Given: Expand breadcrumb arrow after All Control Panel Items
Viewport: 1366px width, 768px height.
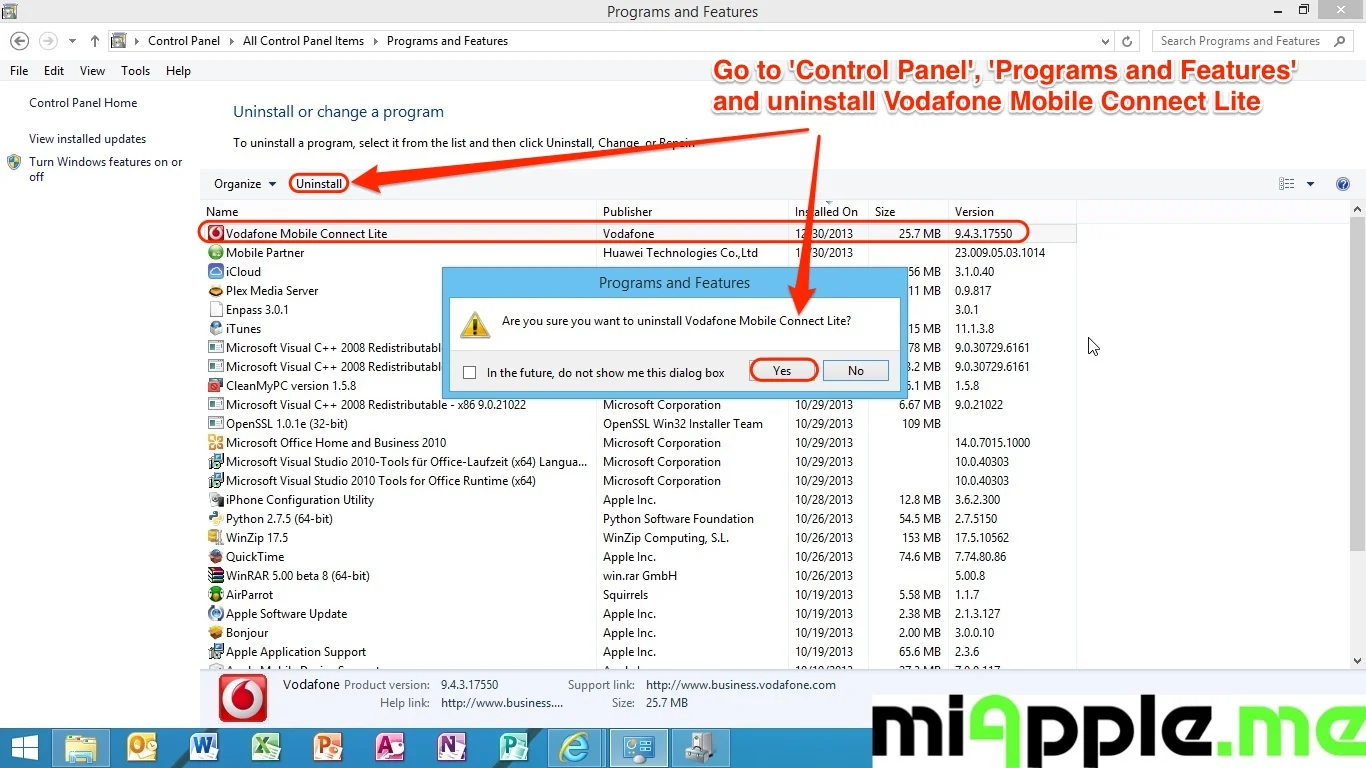Looking at the screenshot, I should click(375, 41).
